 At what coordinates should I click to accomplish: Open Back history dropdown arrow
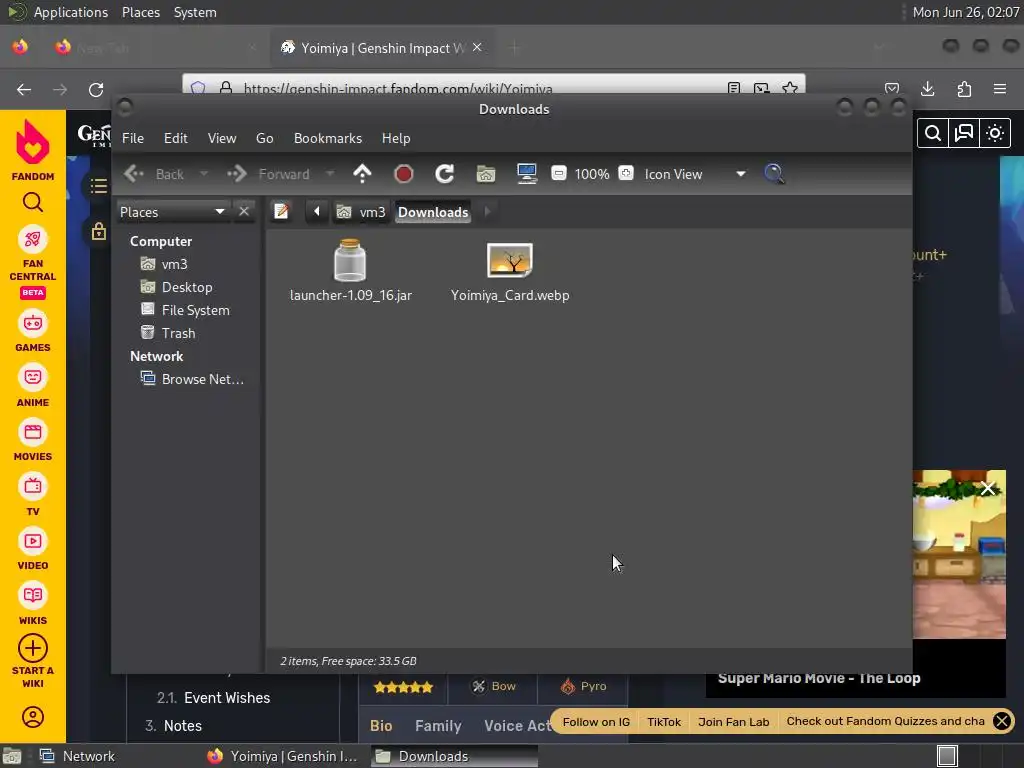[204, 174]
